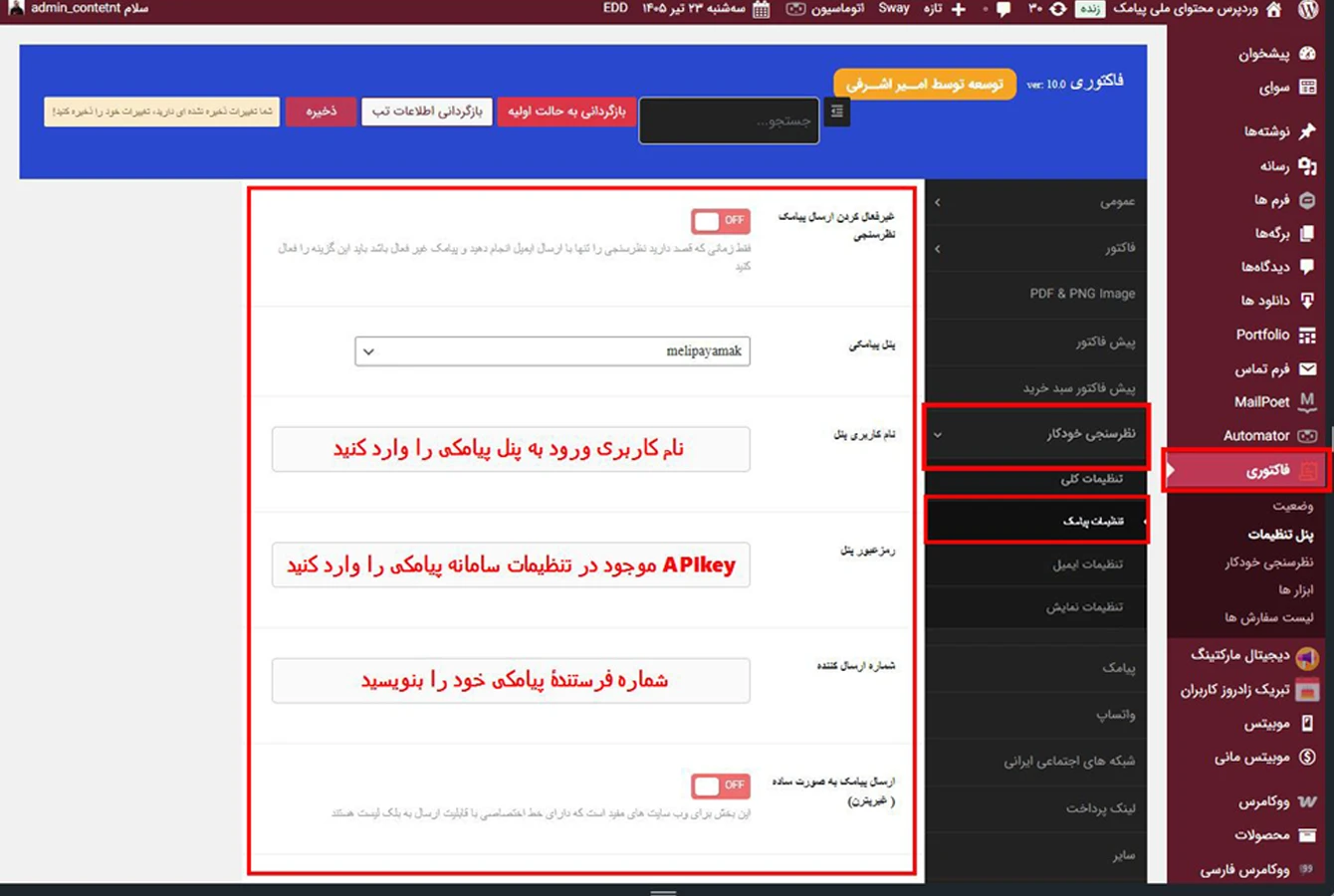This screenshot has width=1334, height=896.
Task: Open the پیشخوان dashboard icon
Action: point(1308,53)
